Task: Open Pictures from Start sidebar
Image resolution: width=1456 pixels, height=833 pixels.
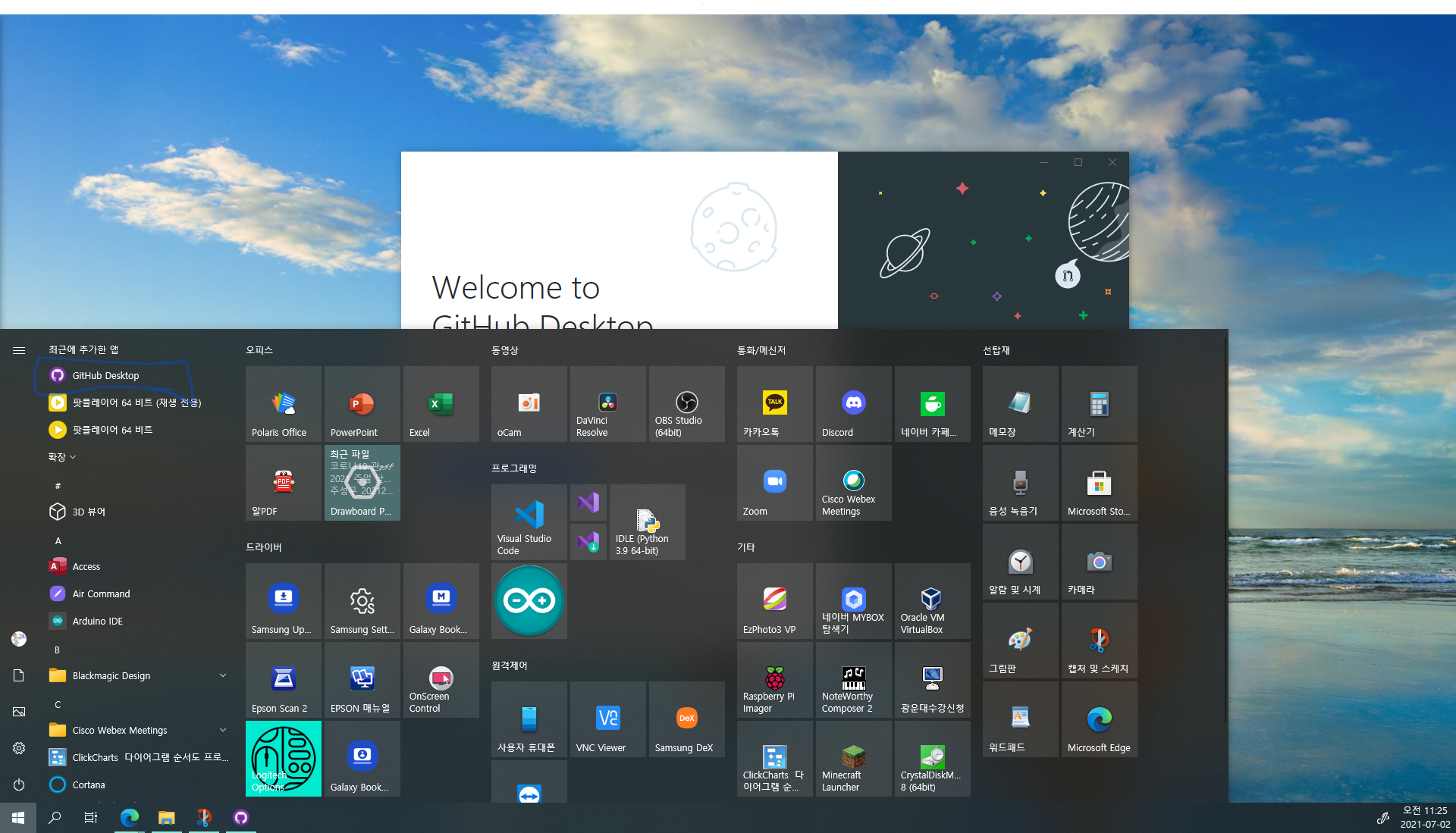Action: pos(19,712)
